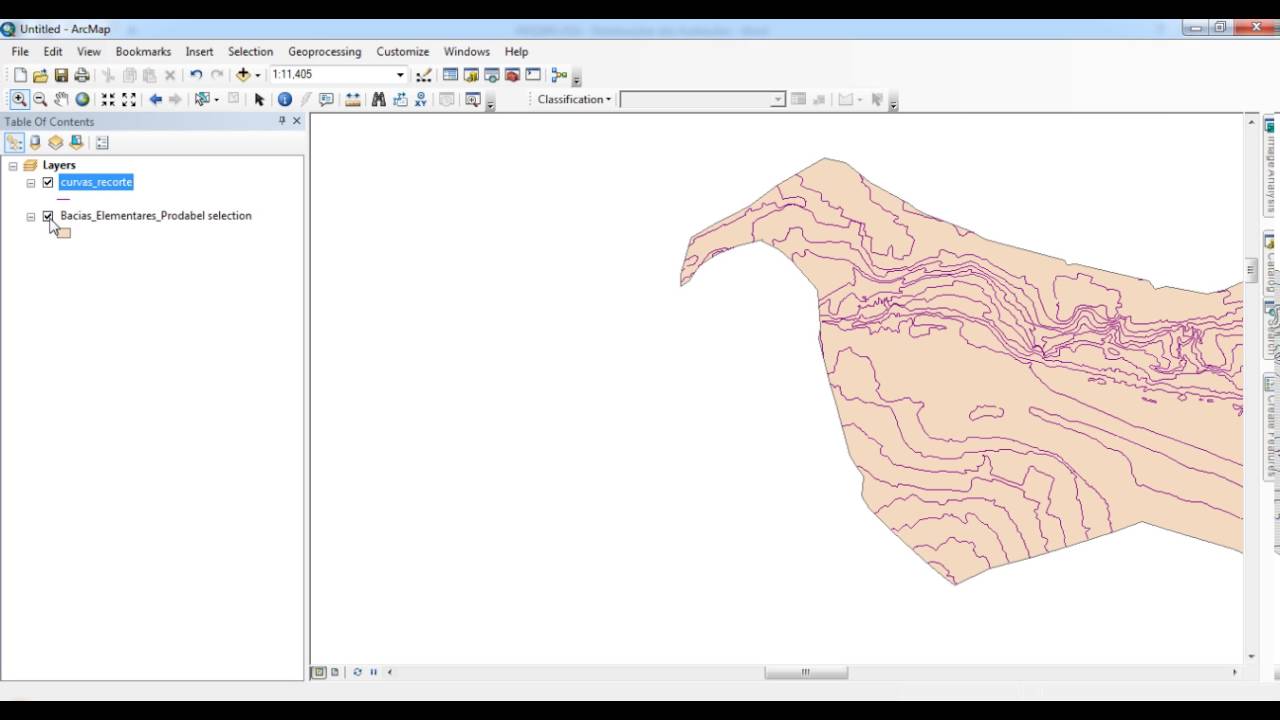Click the vertical map scrollbar thumb
This screenshot has width=1280, height=720.
[1251, 269]
